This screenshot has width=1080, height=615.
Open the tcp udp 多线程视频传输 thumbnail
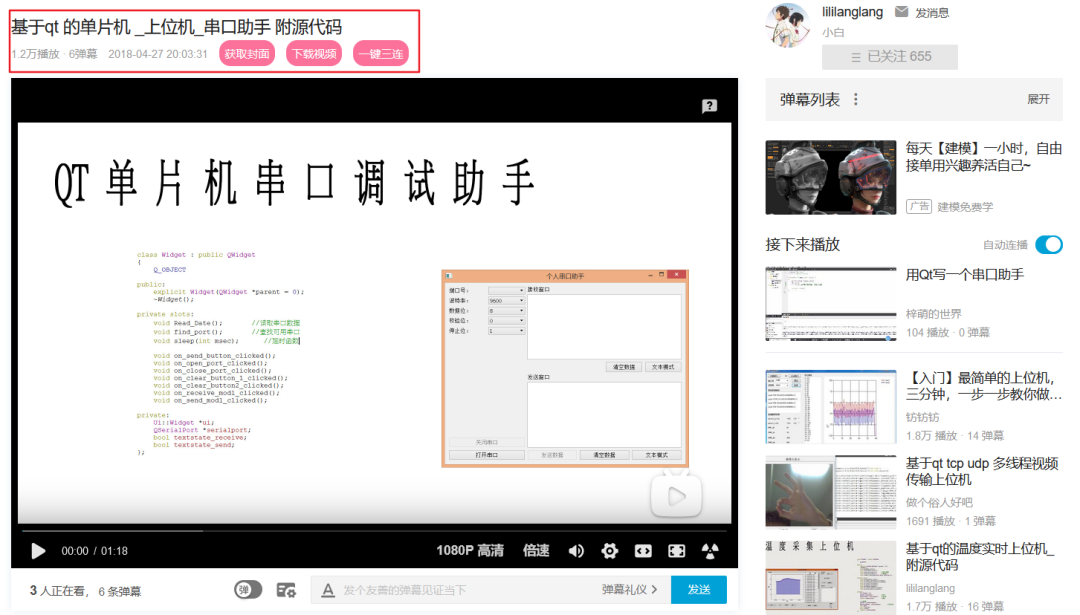click(831, 492)
